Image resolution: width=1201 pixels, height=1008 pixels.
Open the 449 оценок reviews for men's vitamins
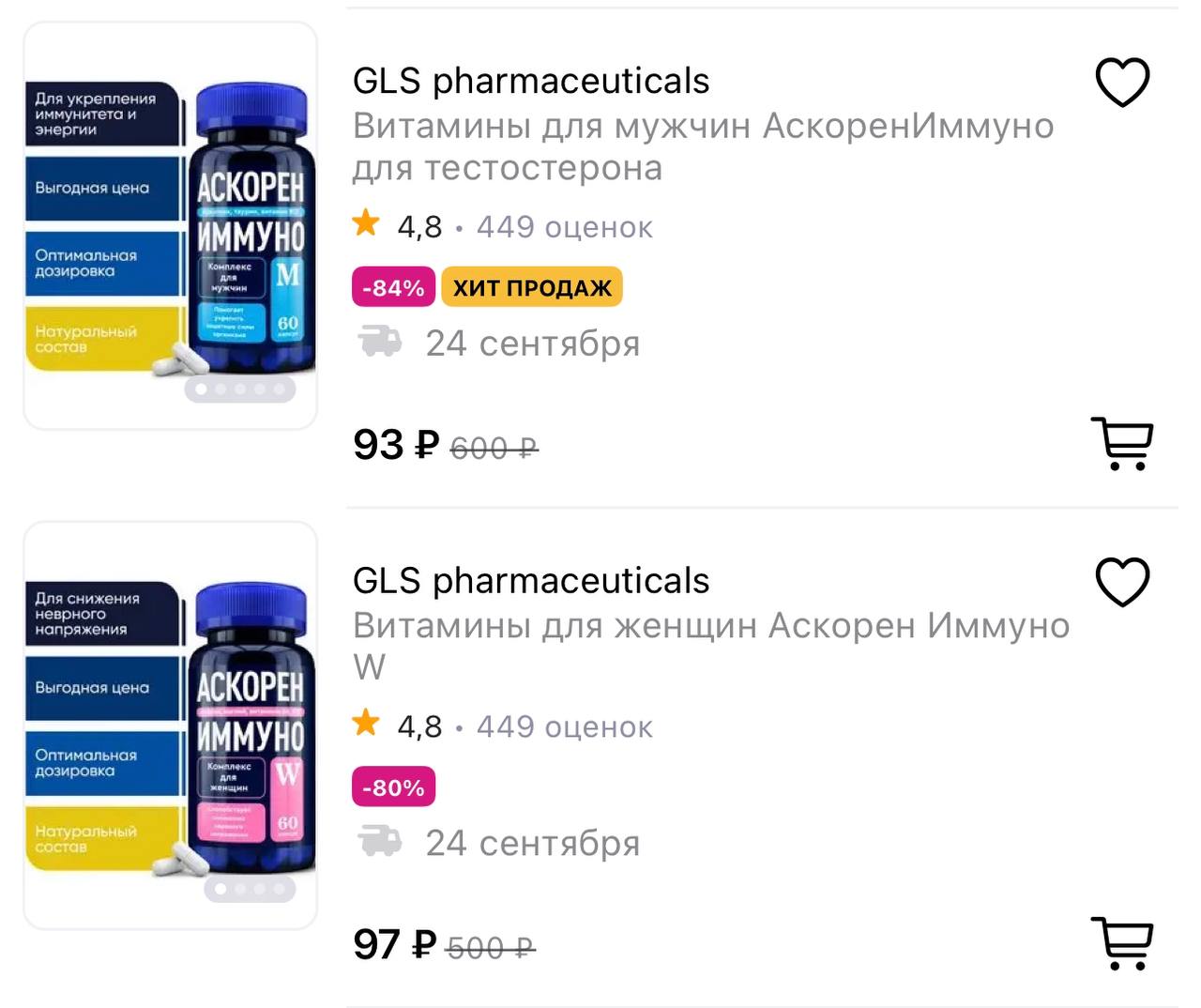(x=564, y=227)
